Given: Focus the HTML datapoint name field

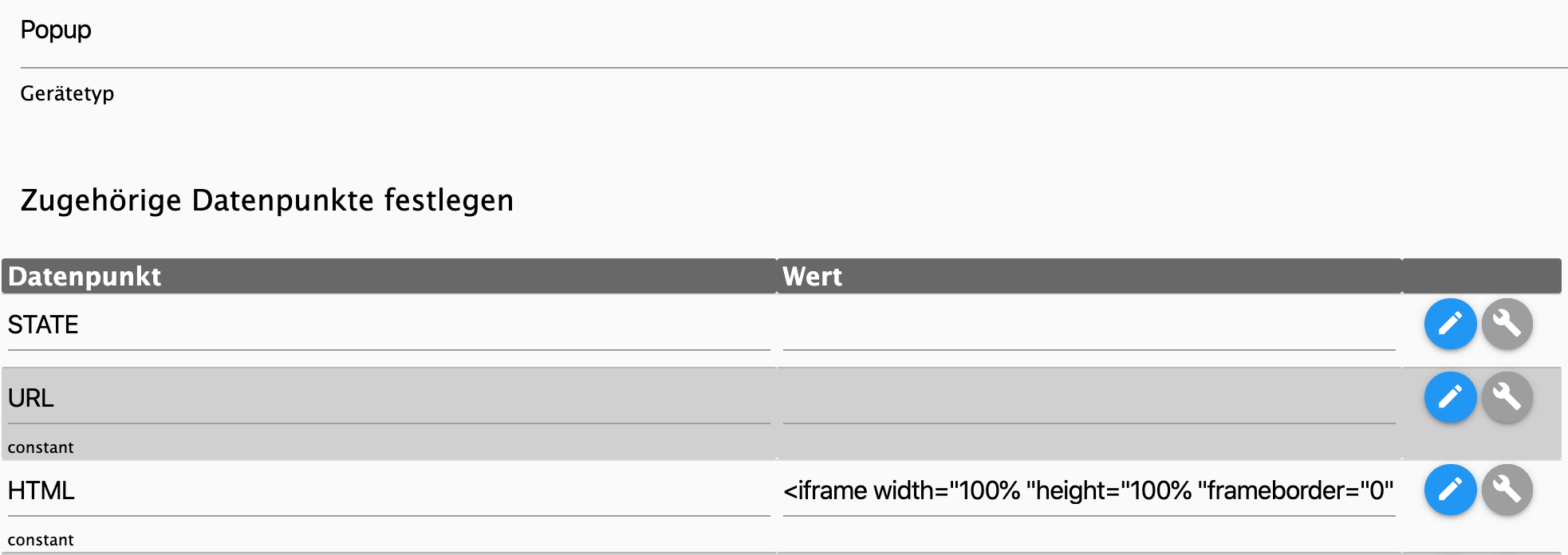Looking at the screenshot, I should [388, 491].
